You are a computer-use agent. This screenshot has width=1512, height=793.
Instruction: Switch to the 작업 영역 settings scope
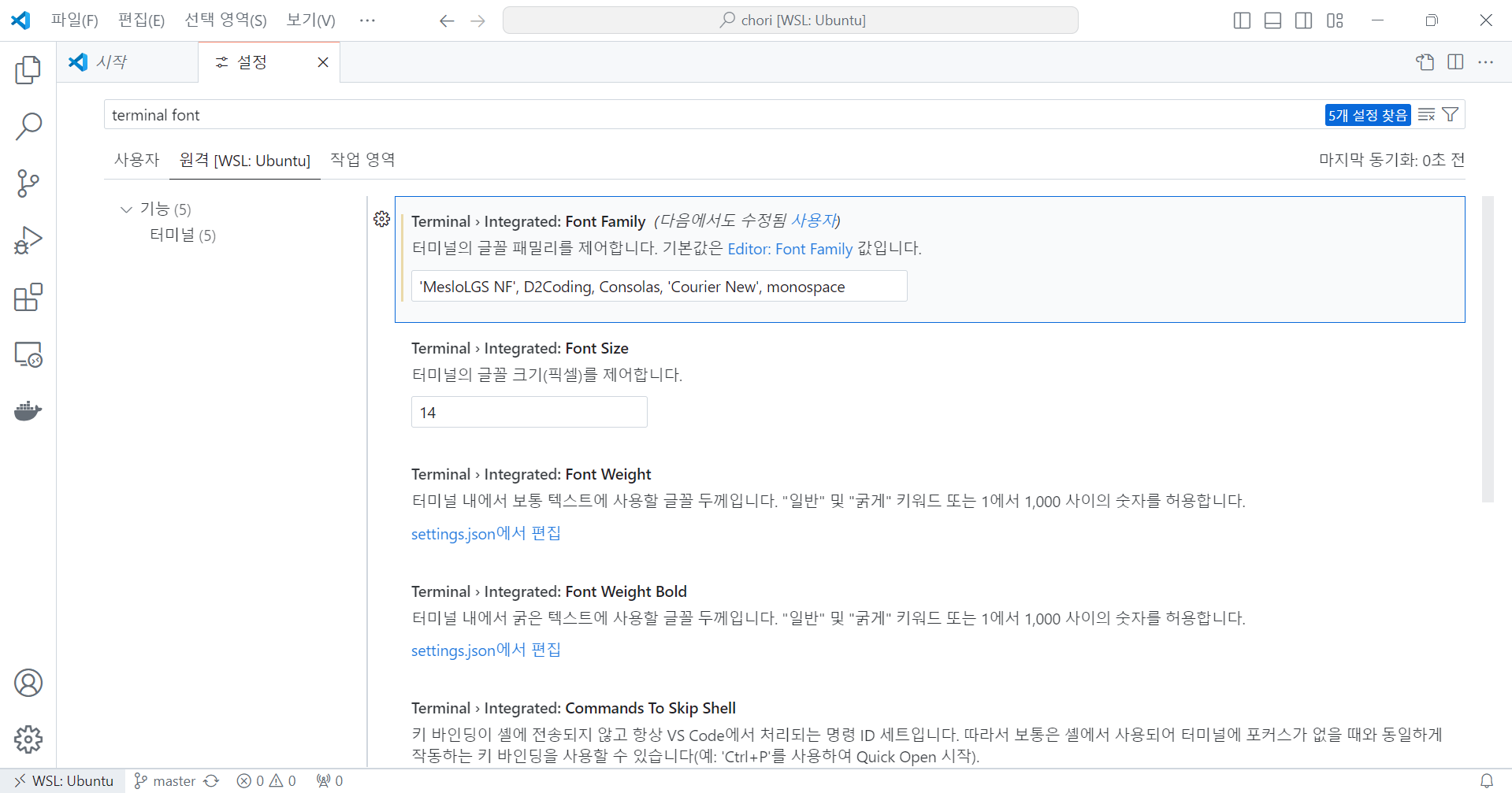[x=362, y=160]
